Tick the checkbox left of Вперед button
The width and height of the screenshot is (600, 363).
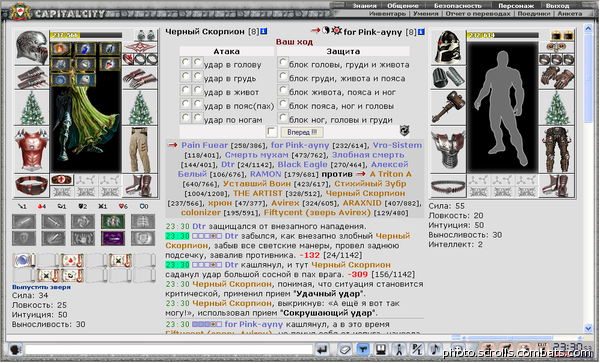(271, 132)
